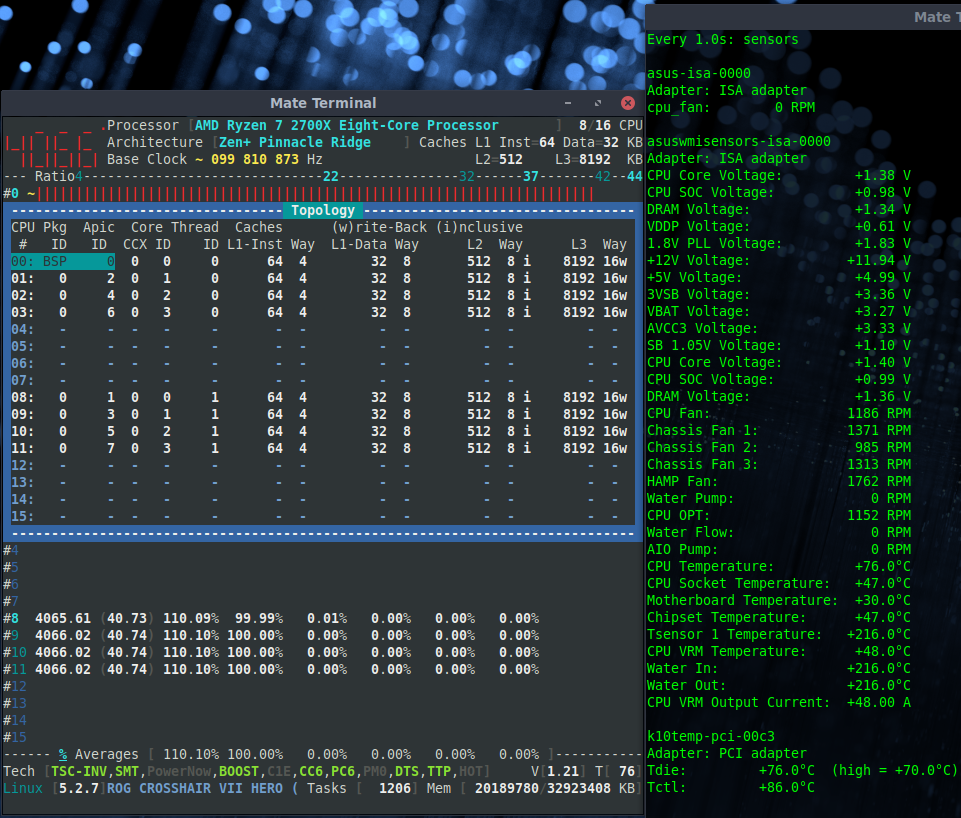
Task: Click the % Averages label
Action: (99, 754)
